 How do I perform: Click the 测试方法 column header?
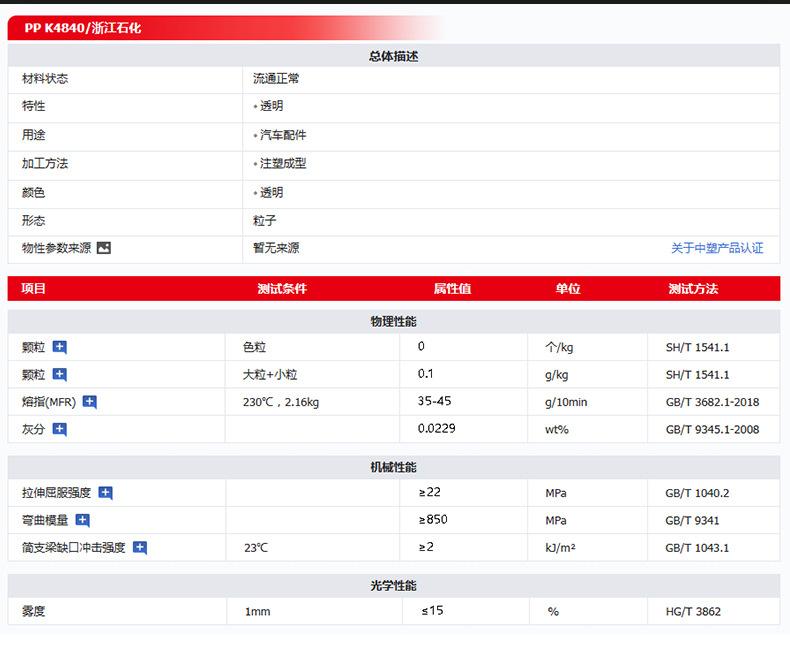point(693,289)
